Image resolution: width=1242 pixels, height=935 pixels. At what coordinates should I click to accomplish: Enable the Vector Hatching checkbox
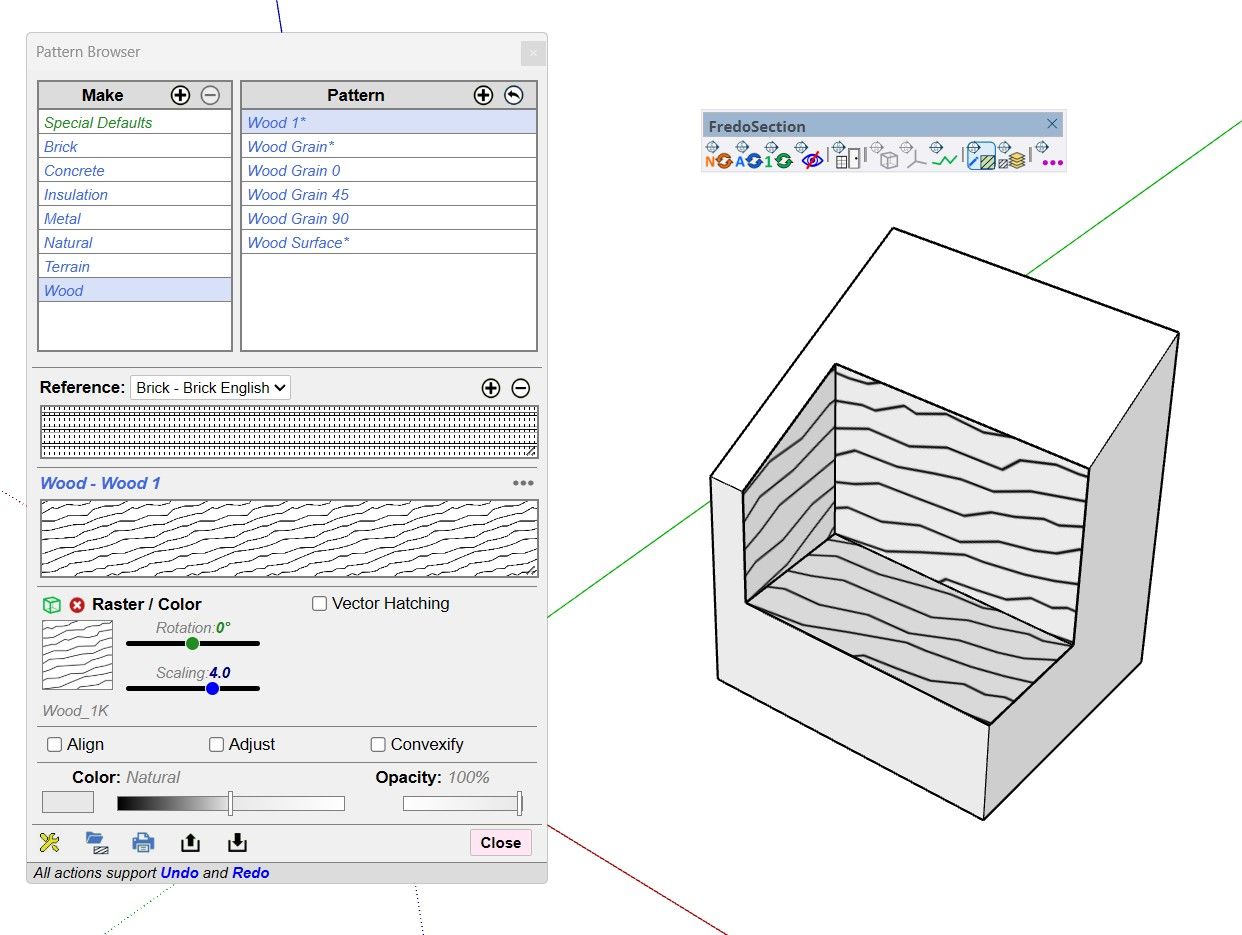[320, 604]
